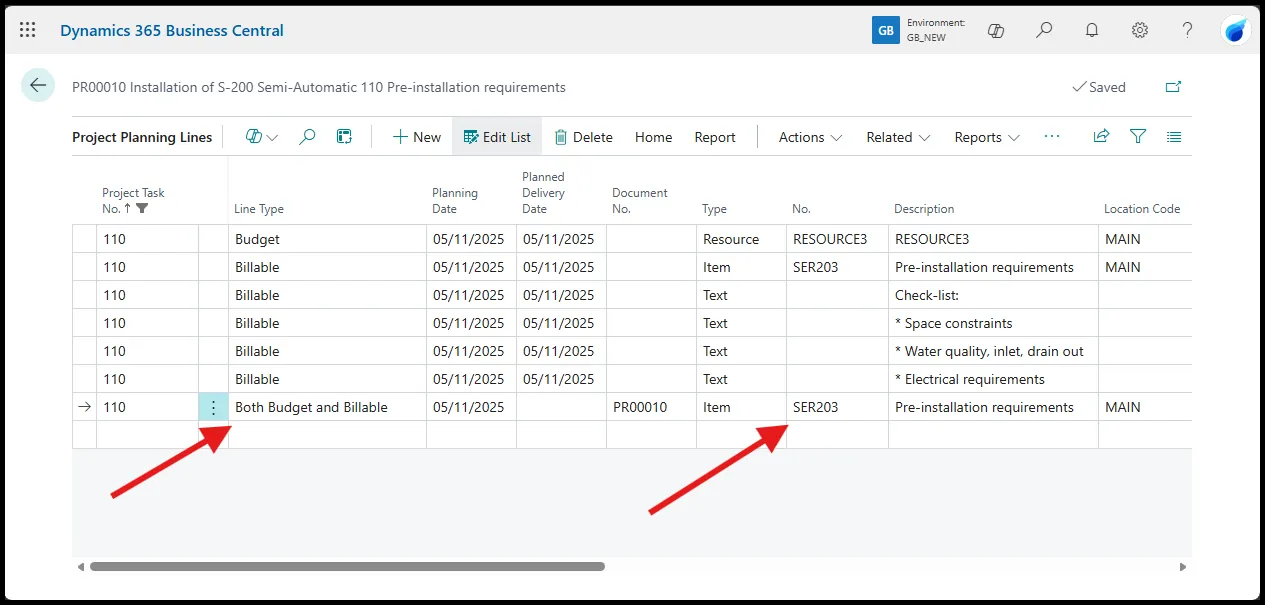Open the Copilot icon in top bar

click(996, 30)
